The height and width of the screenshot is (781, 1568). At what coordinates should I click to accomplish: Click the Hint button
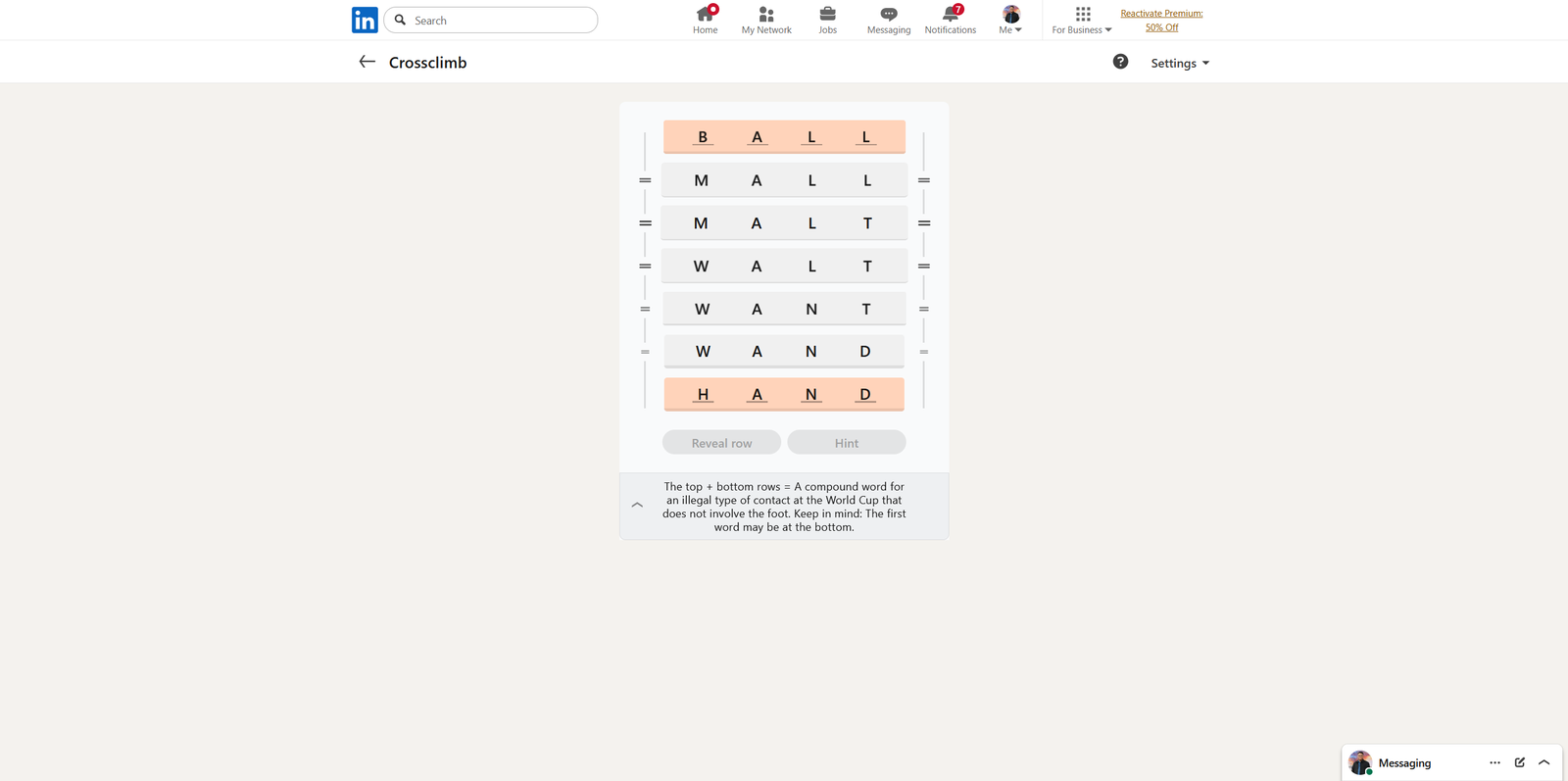point(847,443)
